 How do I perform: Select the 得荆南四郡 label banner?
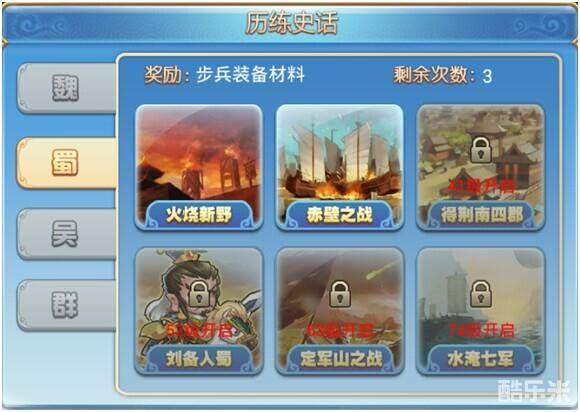click(x=480, y=215)
